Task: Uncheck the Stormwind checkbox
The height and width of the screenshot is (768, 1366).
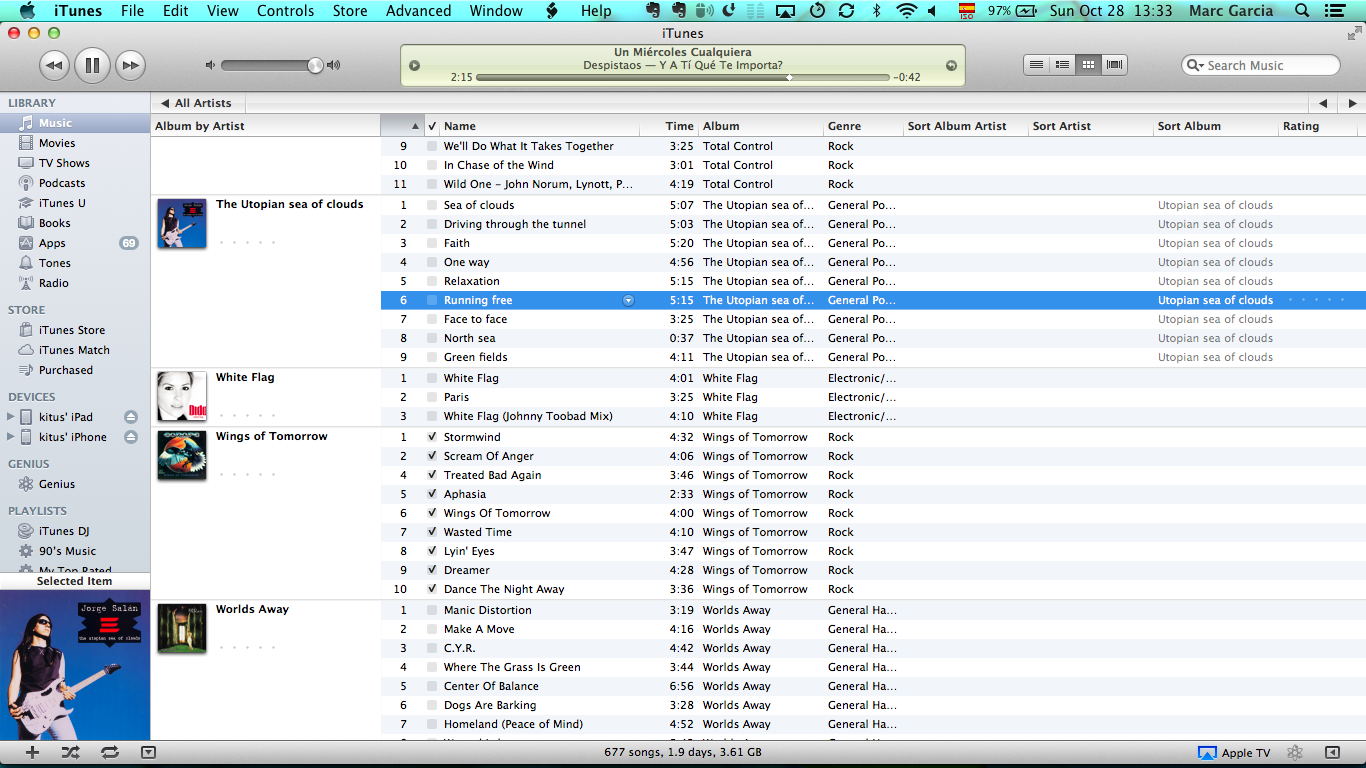Action: tap(432, 437)
